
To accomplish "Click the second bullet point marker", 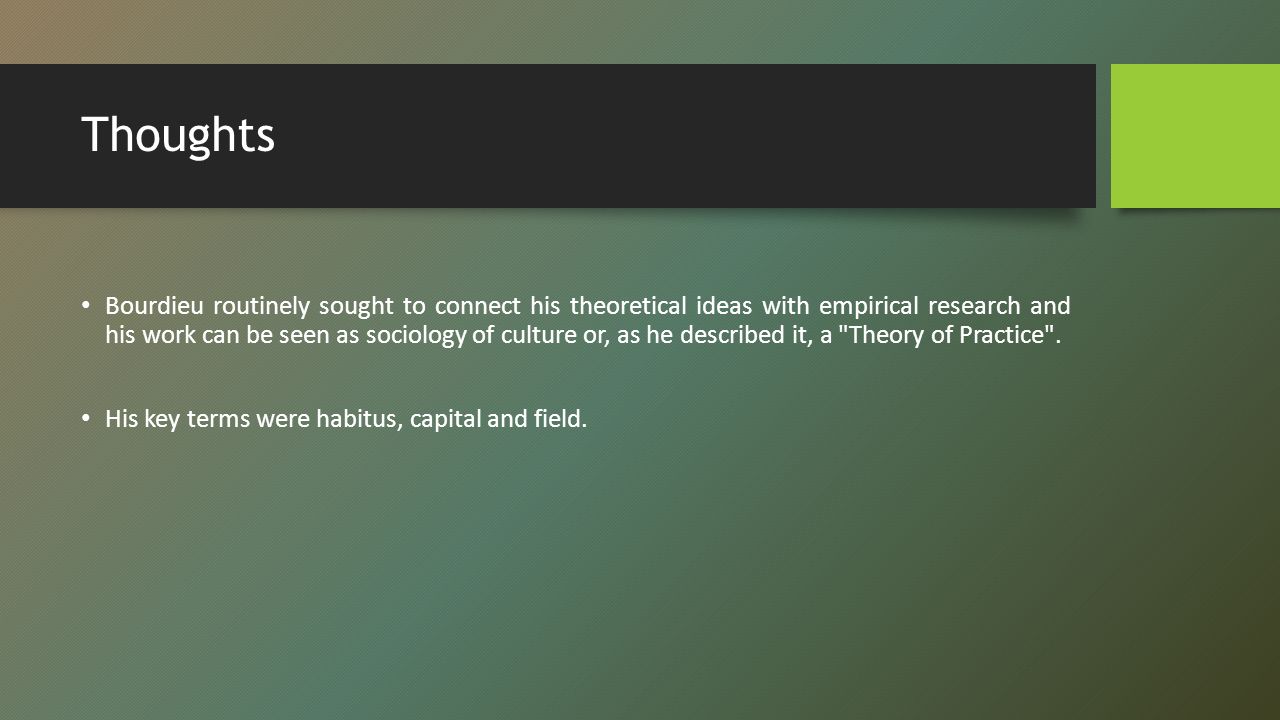I will pos(86,419).
